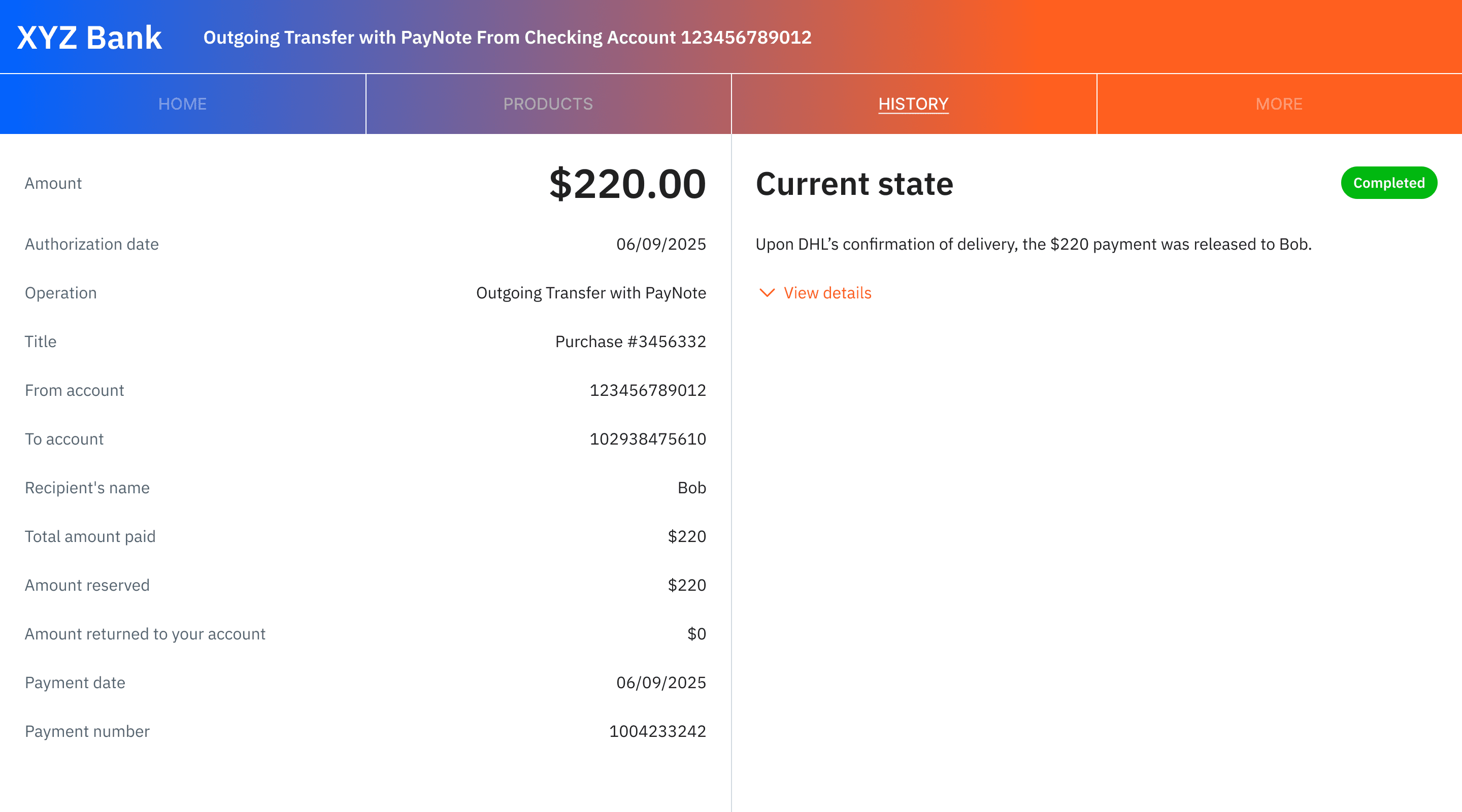This screenshot has width=1462, height=812.
Task: Click the XYZ Bank logo
Action: pyautogui.click(x=89, y=37)
